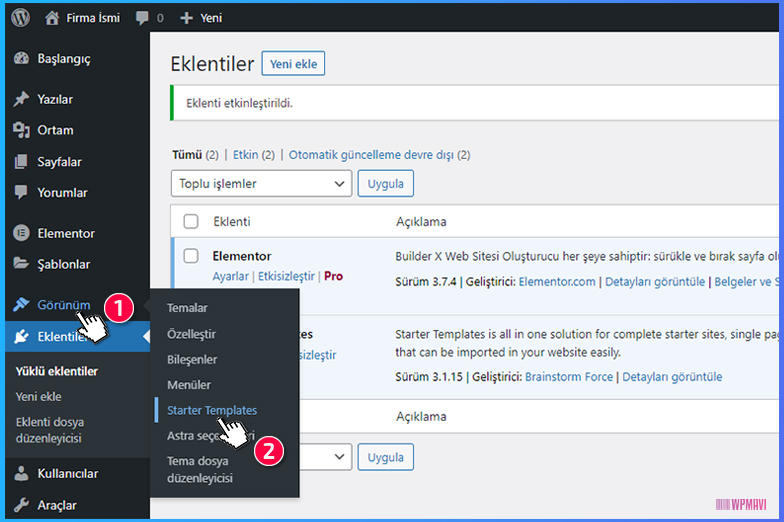Click Firma İsmi site name in admin bar
The image size is (784, 522).
pyautogui.click(x=93, y=18)
